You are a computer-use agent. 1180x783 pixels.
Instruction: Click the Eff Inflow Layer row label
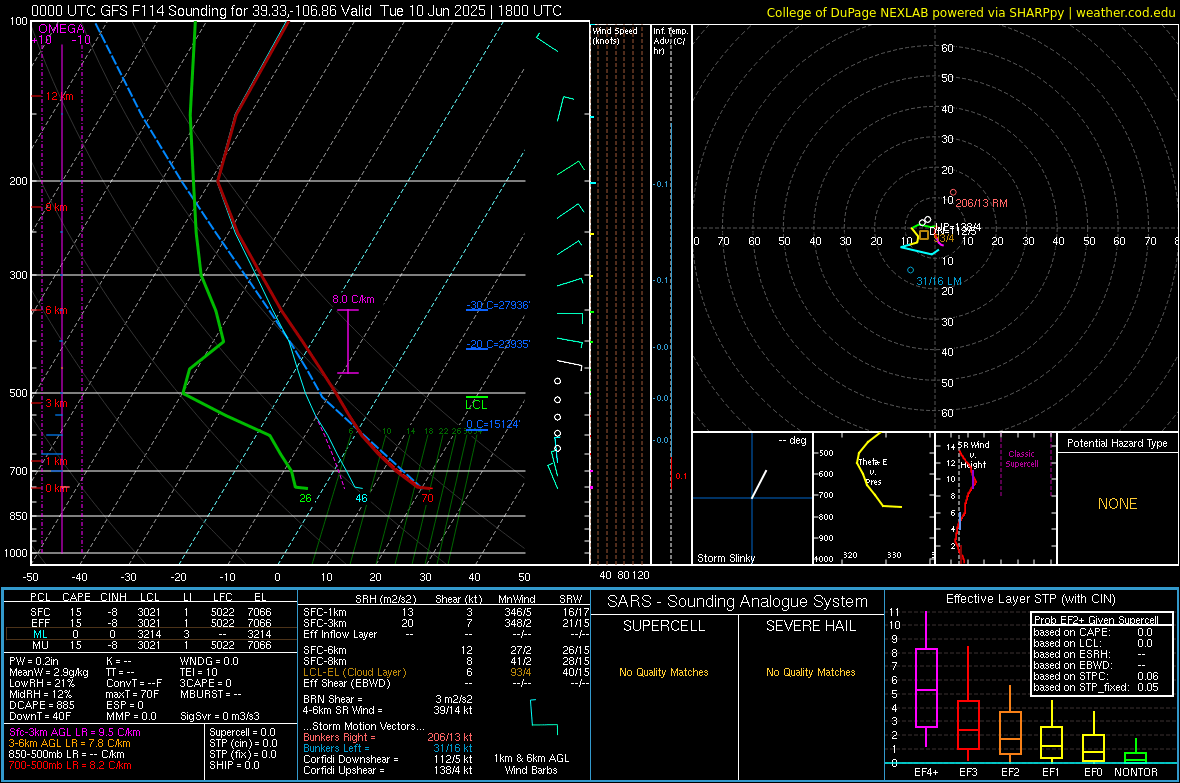340,634
